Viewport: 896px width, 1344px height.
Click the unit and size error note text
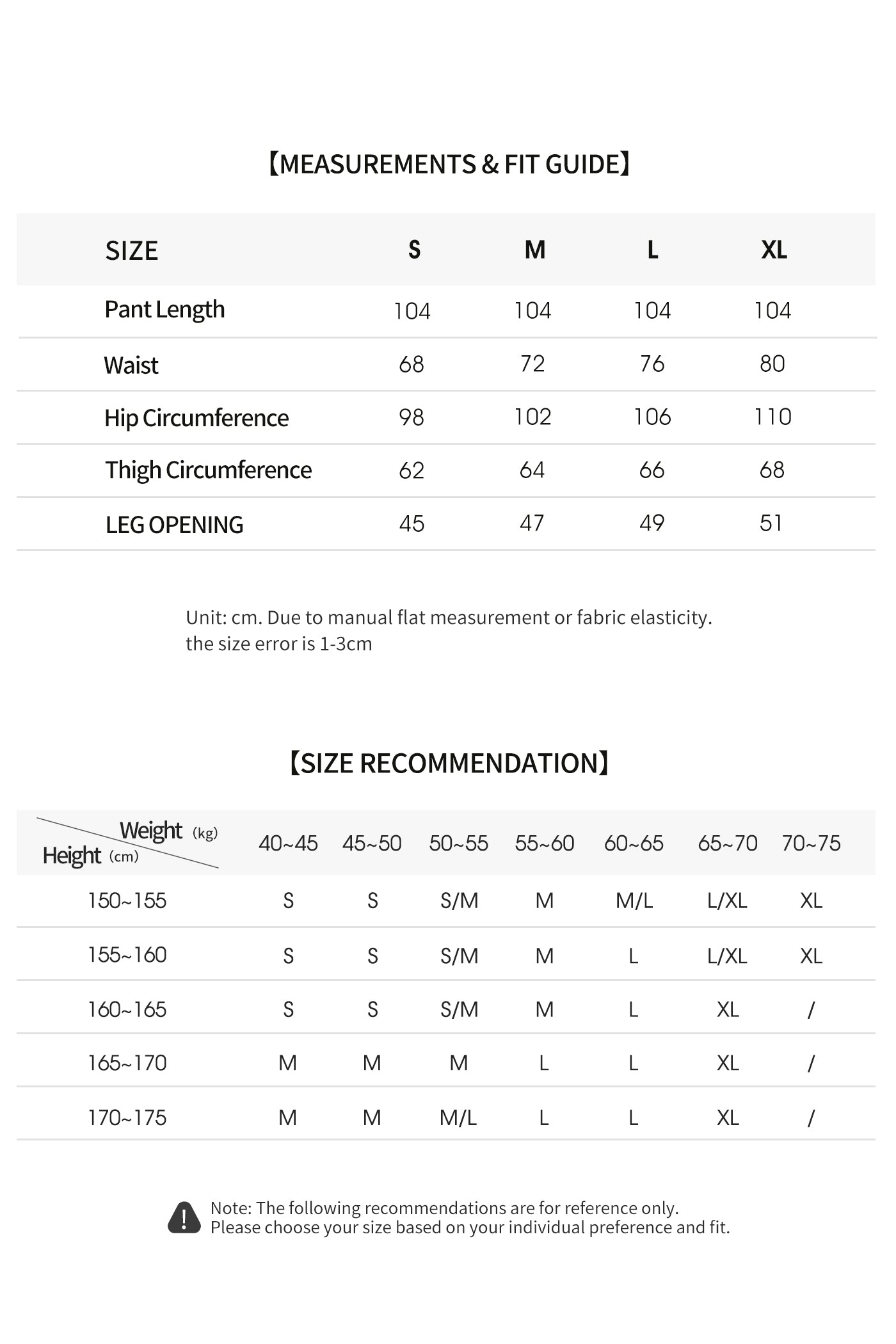pyautogui.click(x=448, y=630)
